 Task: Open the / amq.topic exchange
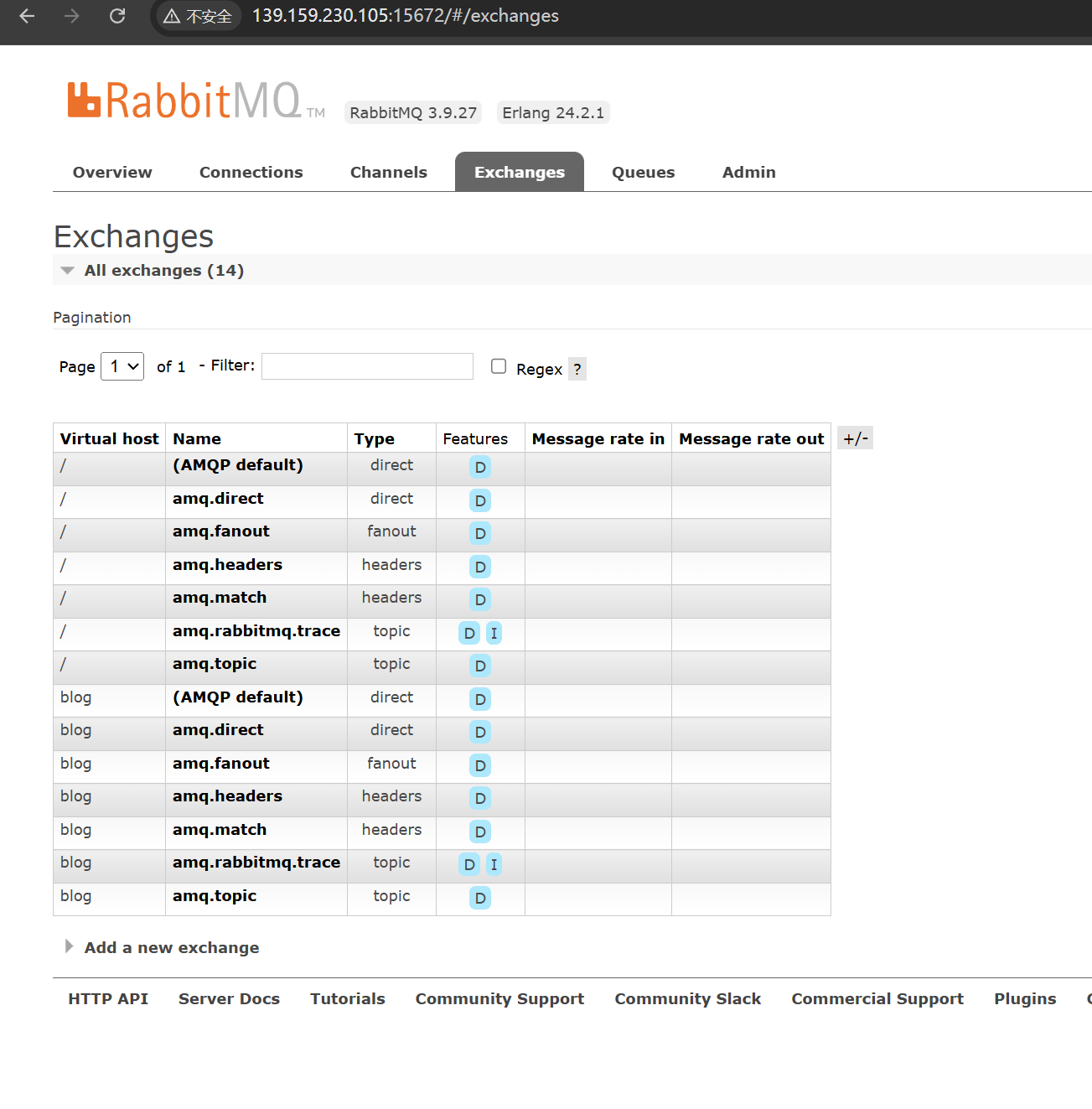click(x=215, y=664)
